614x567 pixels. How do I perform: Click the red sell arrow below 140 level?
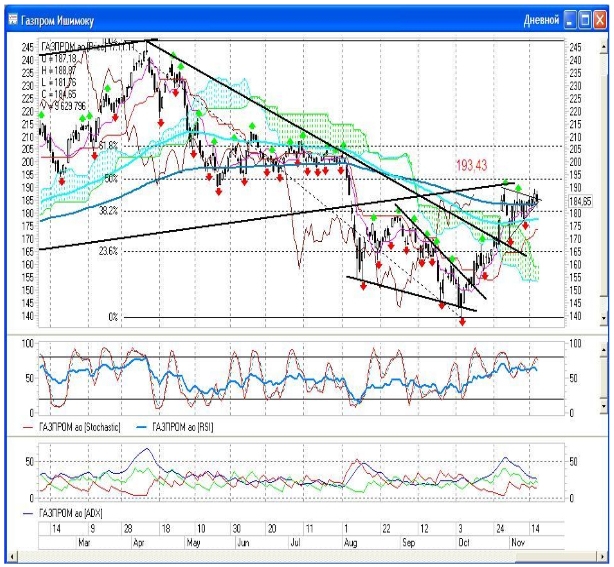coord(462,322)
